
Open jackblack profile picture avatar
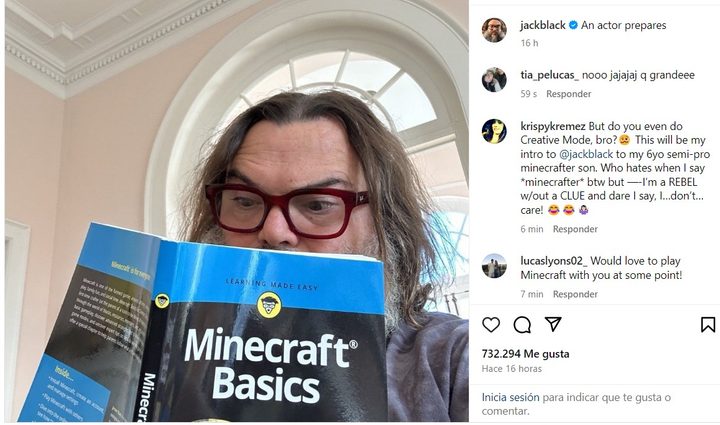pyautogui.click(x=494, y=30)
